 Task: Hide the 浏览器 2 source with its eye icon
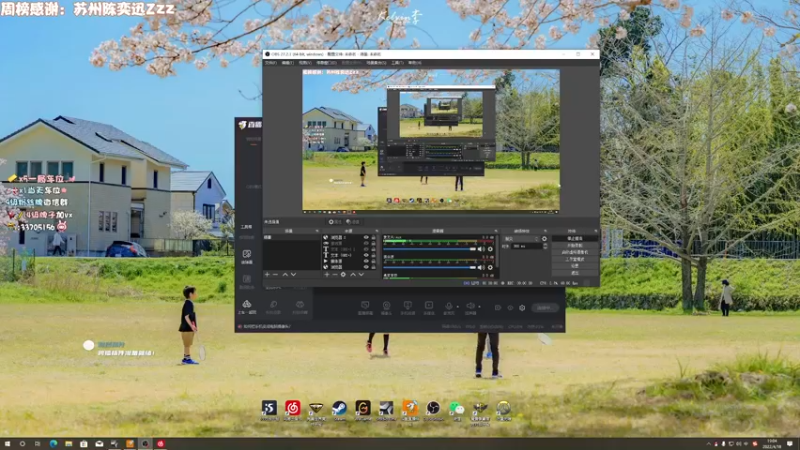[x=366, y=237]
